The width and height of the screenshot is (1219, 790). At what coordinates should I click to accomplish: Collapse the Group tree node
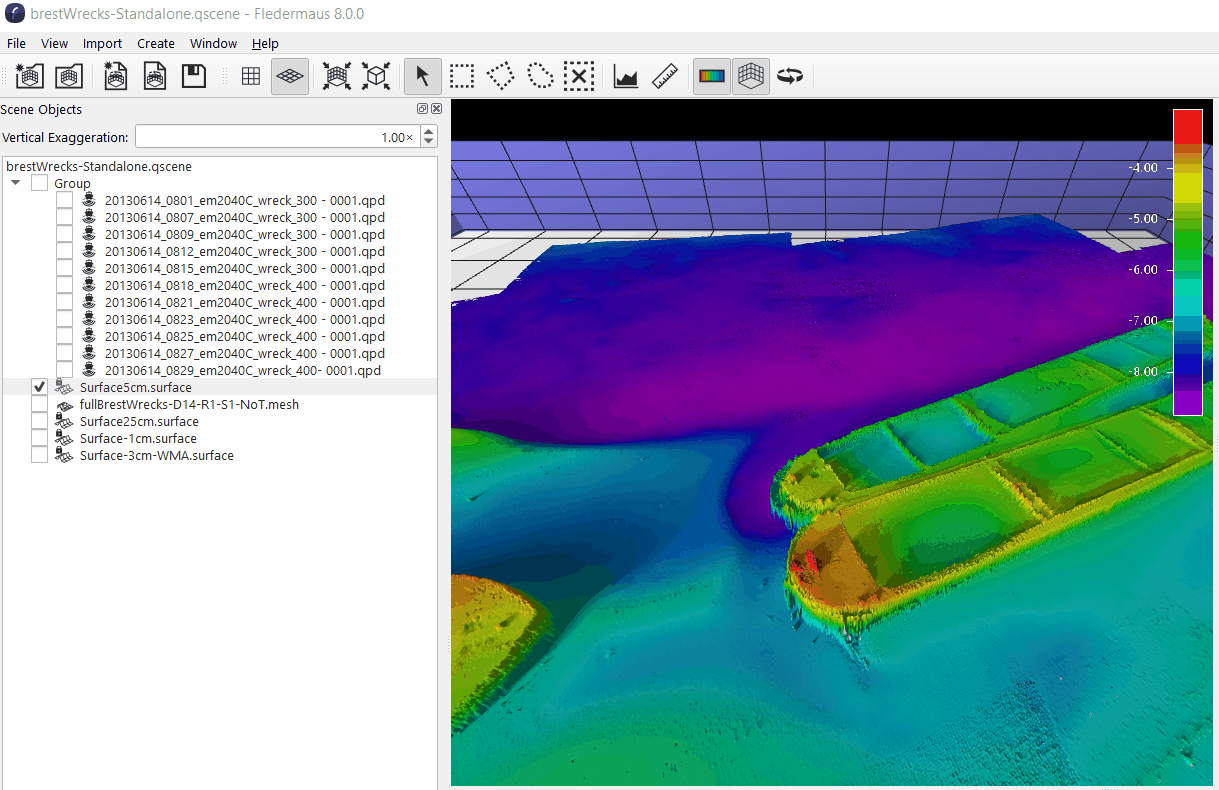15,184
